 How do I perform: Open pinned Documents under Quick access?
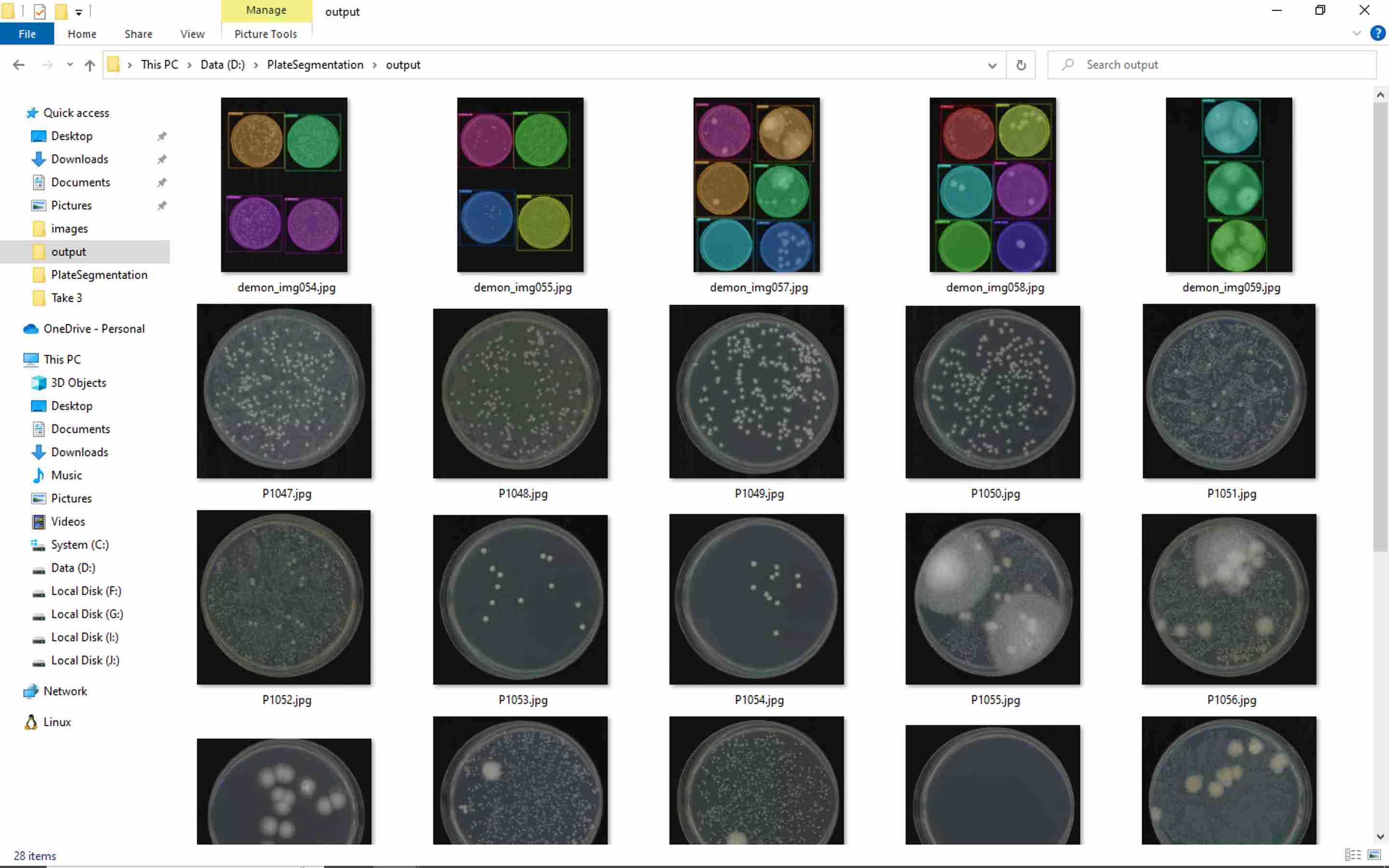[81, 182]
